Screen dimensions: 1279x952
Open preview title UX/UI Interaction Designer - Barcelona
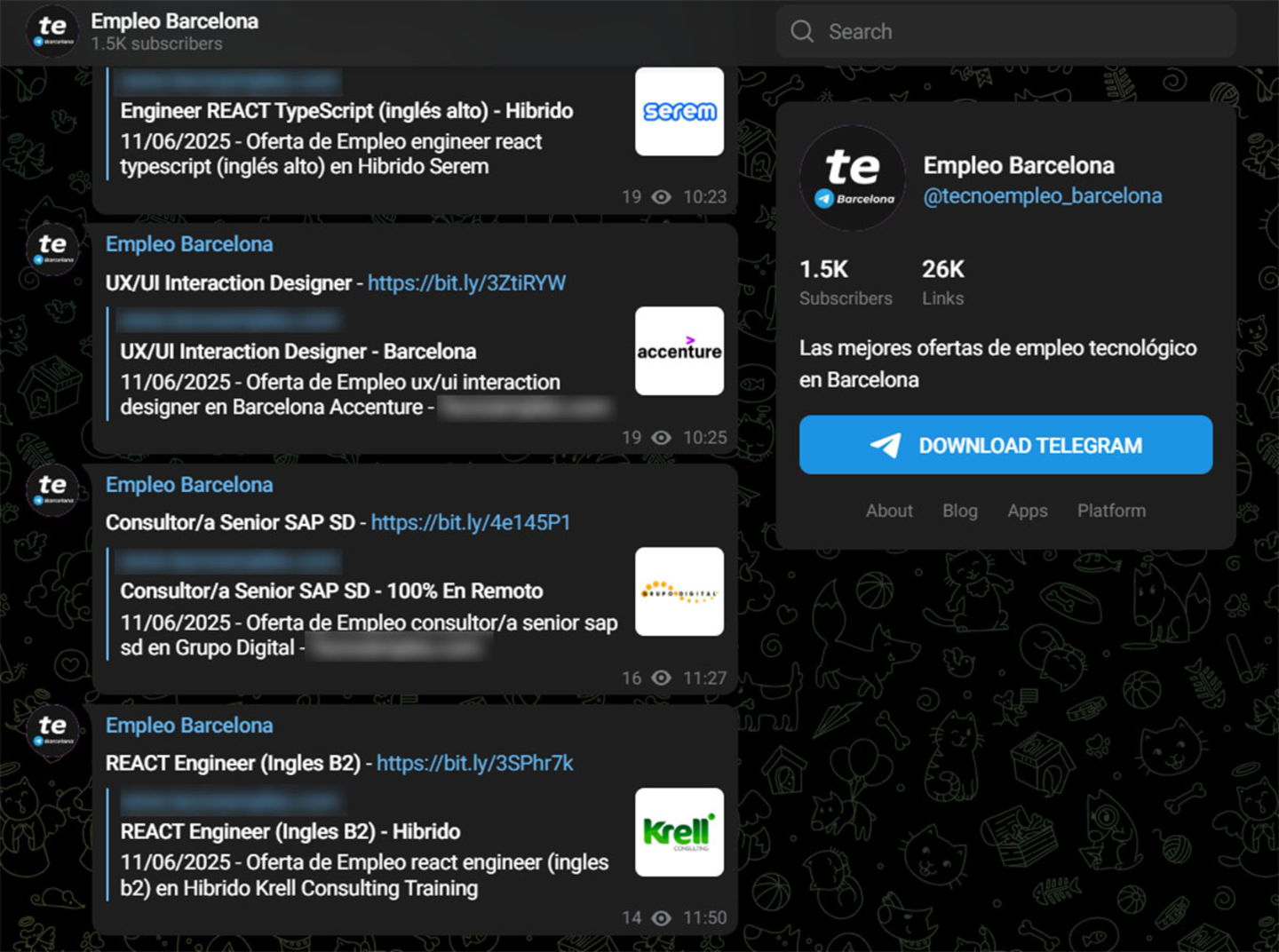click(x=298, y=352)
